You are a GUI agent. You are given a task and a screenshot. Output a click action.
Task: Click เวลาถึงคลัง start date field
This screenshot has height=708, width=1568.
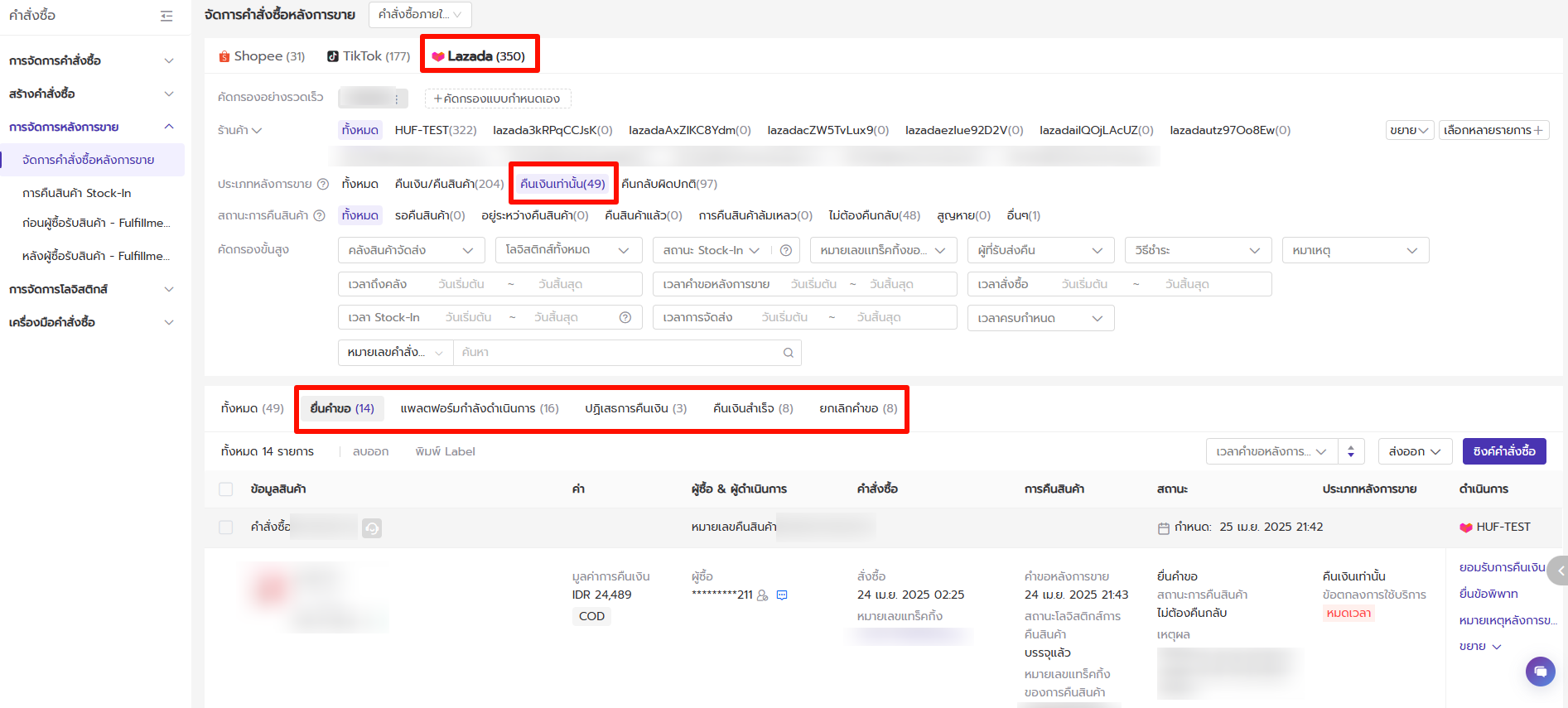point(461,284)
